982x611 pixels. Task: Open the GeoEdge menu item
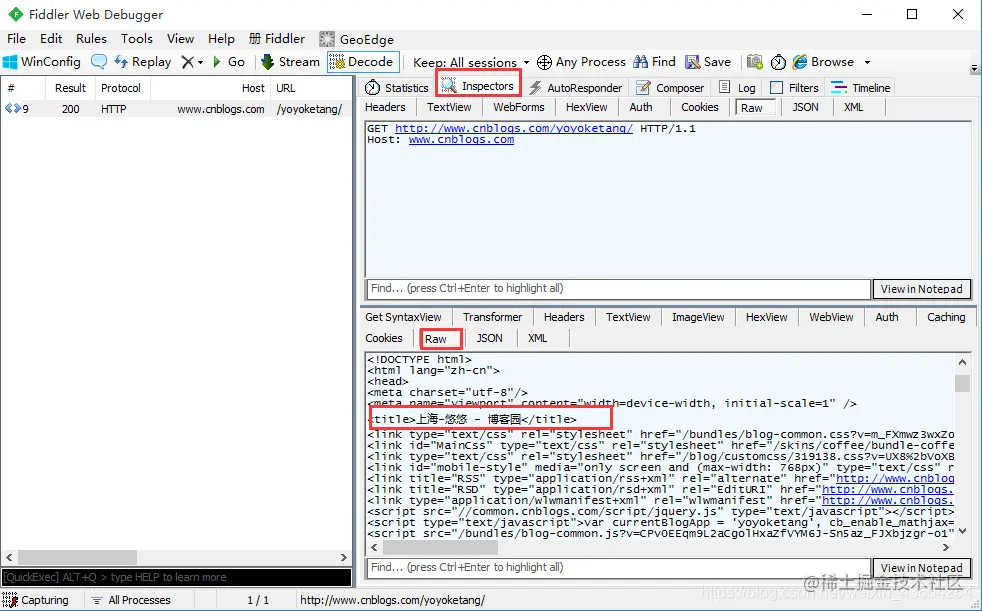click(x=356, y=39)
